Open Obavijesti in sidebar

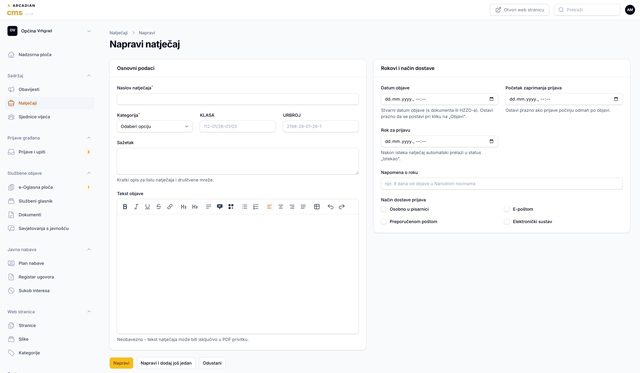click(x=49, y=89)
